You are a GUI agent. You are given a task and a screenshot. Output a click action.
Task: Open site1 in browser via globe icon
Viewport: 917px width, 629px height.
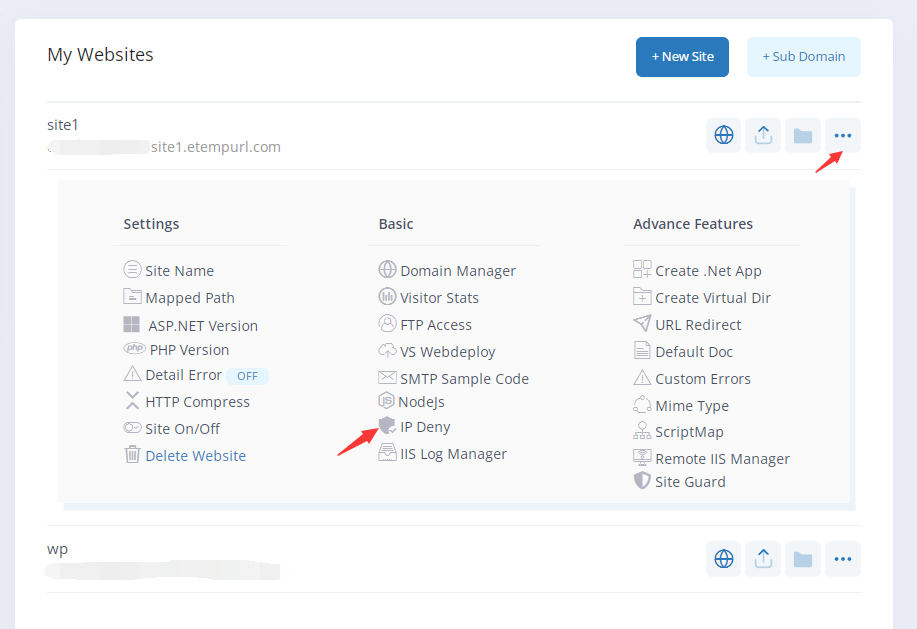click(723, 135)
